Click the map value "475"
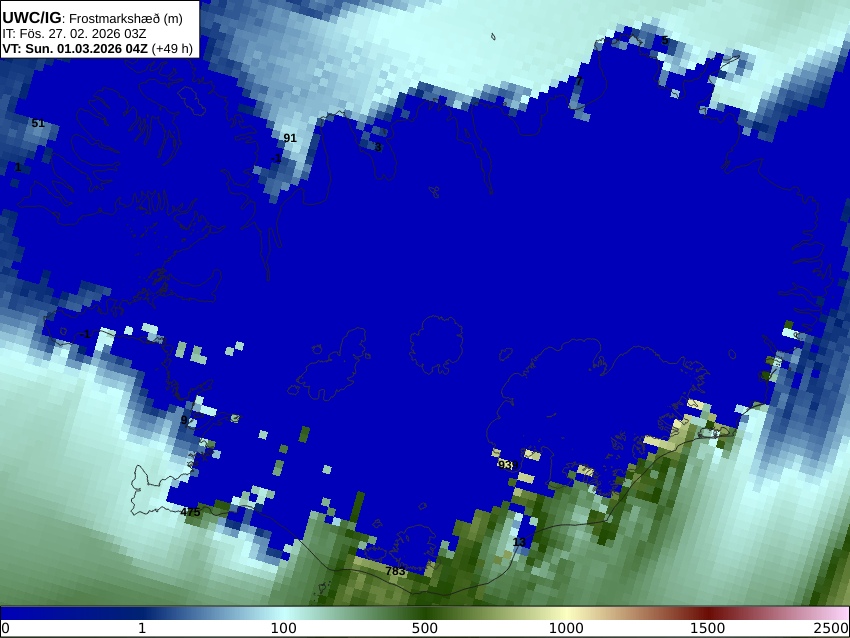Image resolution: width=850 pixels, height=638 pixels. (x=190, y=512)
